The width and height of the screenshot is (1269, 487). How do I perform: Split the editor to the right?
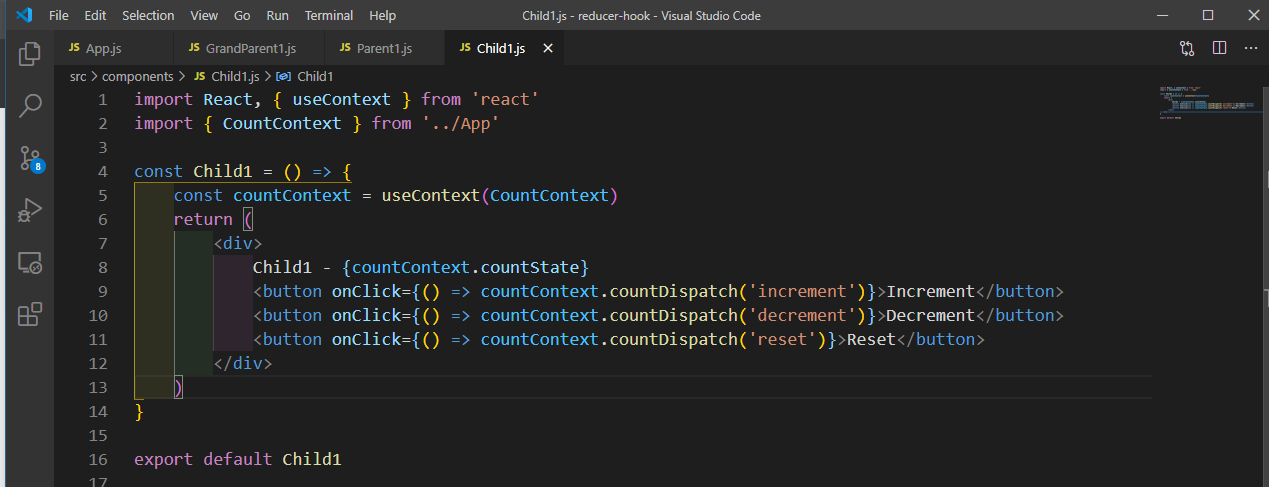point(1219,48)
